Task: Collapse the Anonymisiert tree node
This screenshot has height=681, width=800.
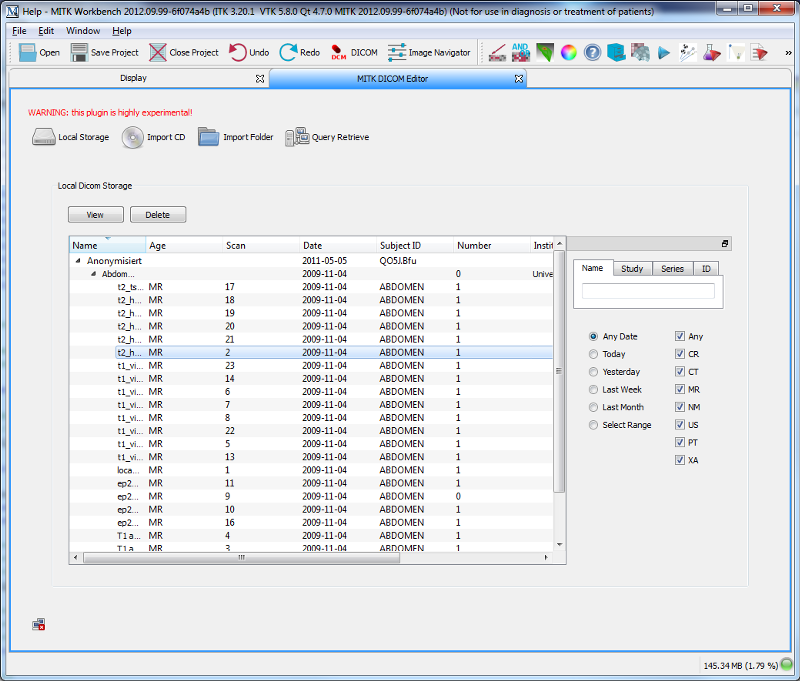Action: click(x=78, y=261)
